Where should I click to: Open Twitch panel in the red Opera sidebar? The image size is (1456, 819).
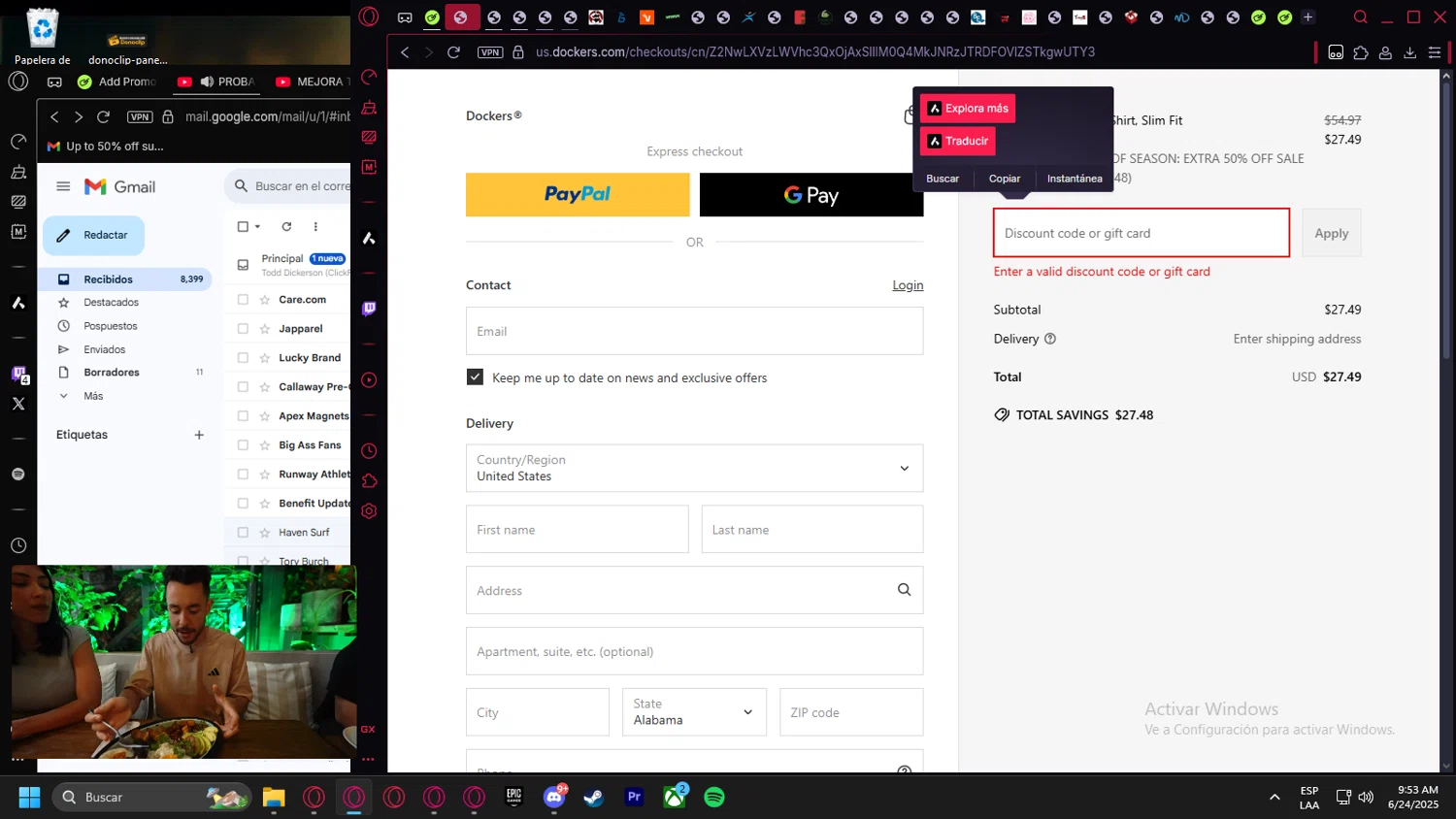pyautogui.click(x=369, y=309)
